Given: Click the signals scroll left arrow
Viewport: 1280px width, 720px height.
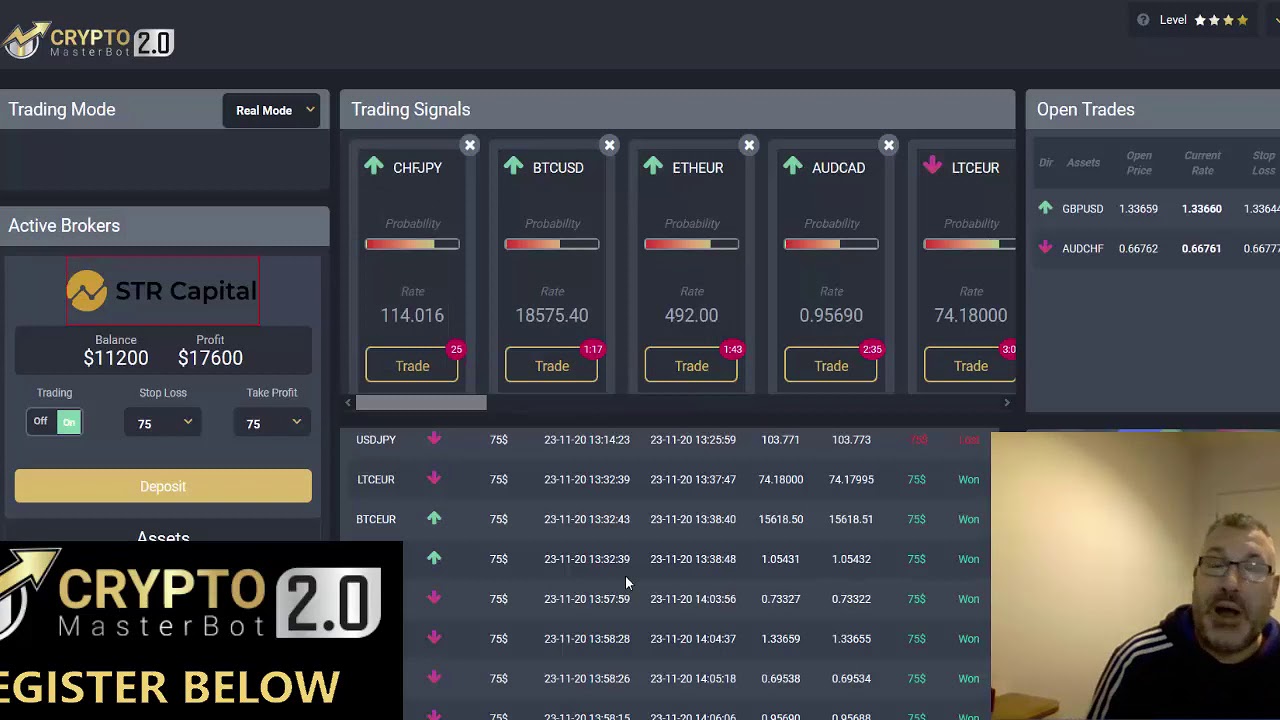Looking at the screenshot, I should point(348,402).
